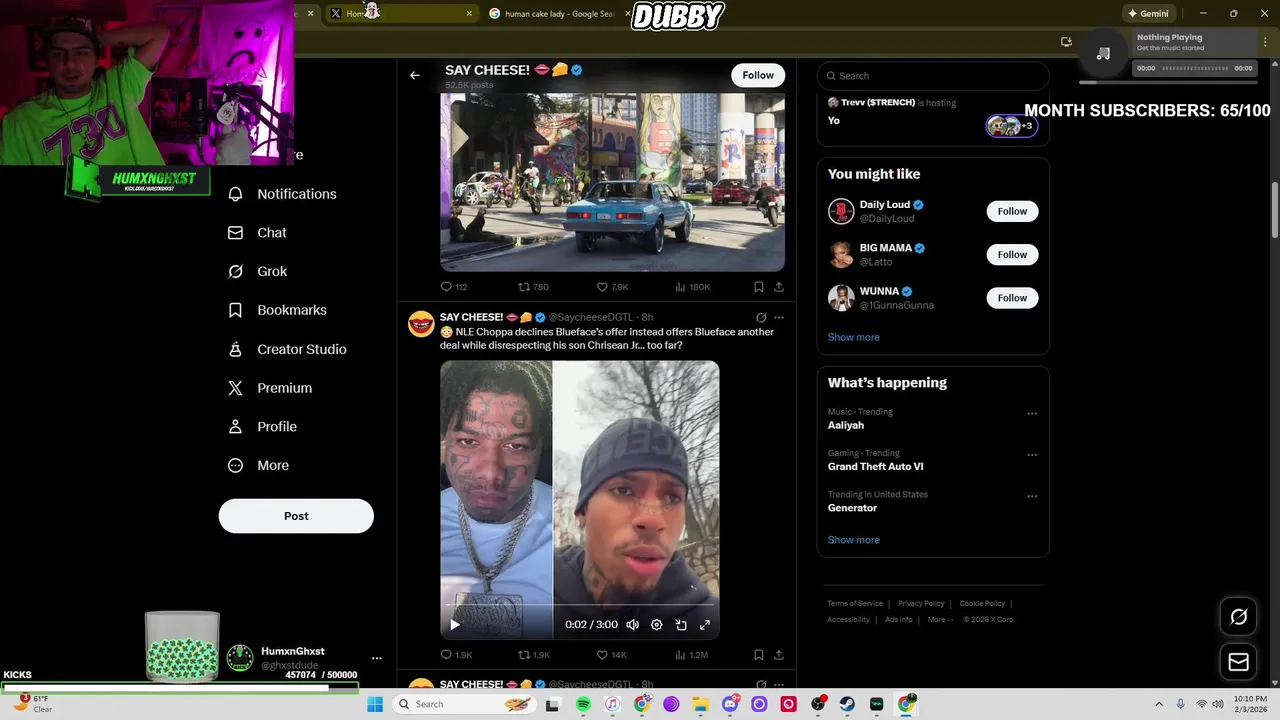Open video settings gear icon

(656, 624)
